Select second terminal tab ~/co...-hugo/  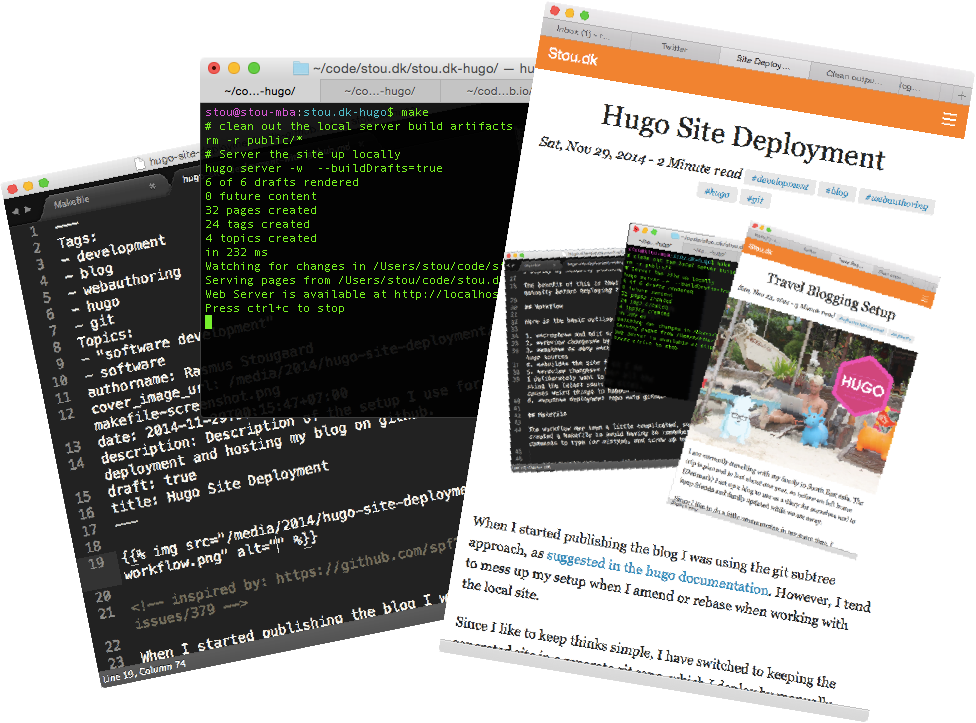(380, 91)
